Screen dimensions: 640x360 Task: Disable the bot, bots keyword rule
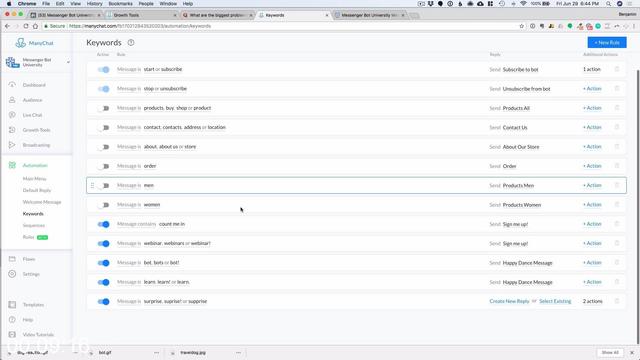tap(103, 263)
